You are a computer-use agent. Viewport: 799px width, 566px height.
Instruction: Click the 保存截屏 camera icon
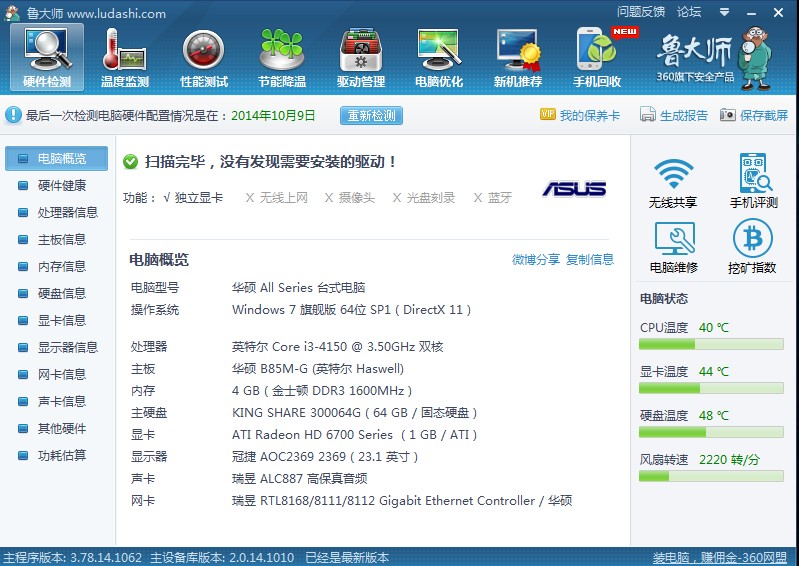tap(728, 115)
